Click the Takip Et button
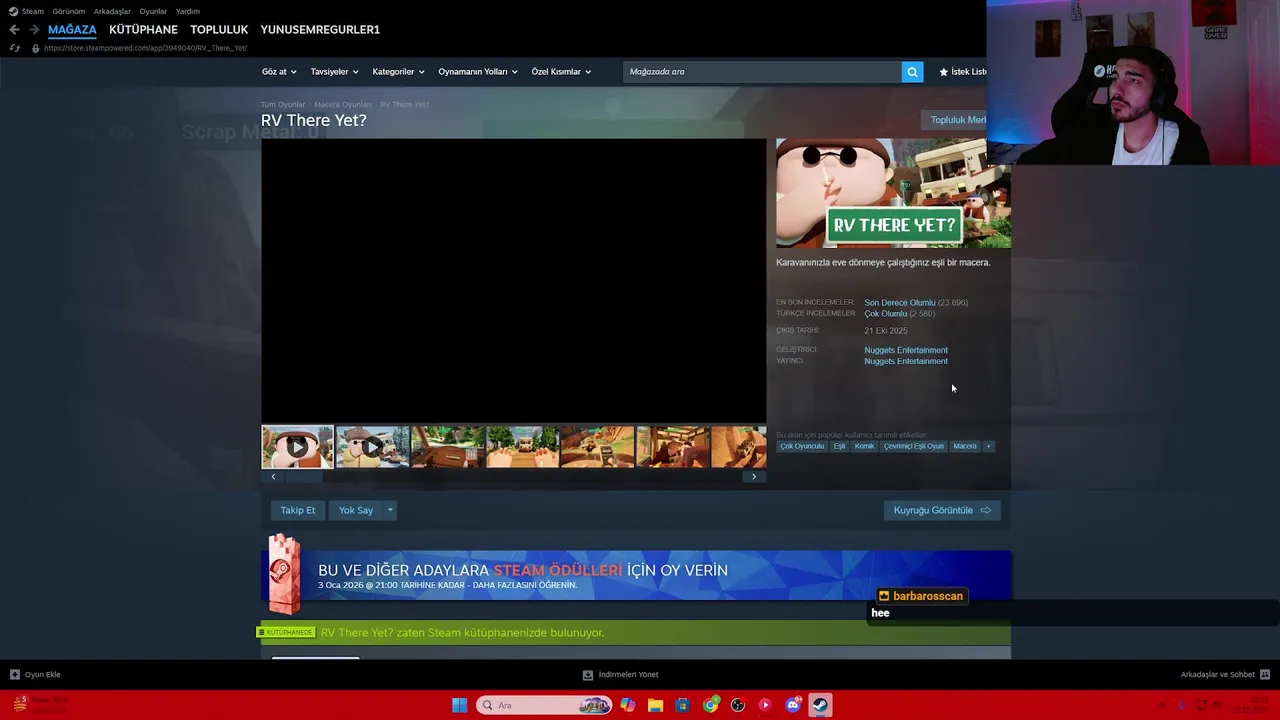Viewport: 1280px width, 720px height. coord(298,510)
